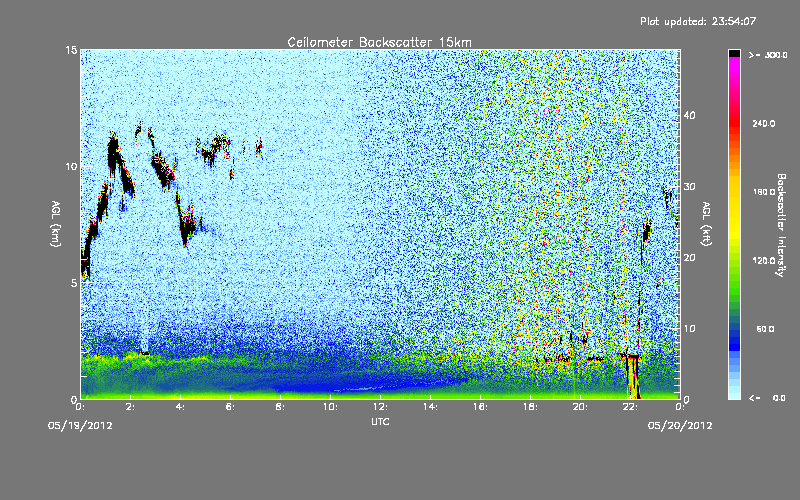Click the 14: hour tick label
Image resolution: width=800 pixels, height=500 pixels.
(x=430, y=407)
